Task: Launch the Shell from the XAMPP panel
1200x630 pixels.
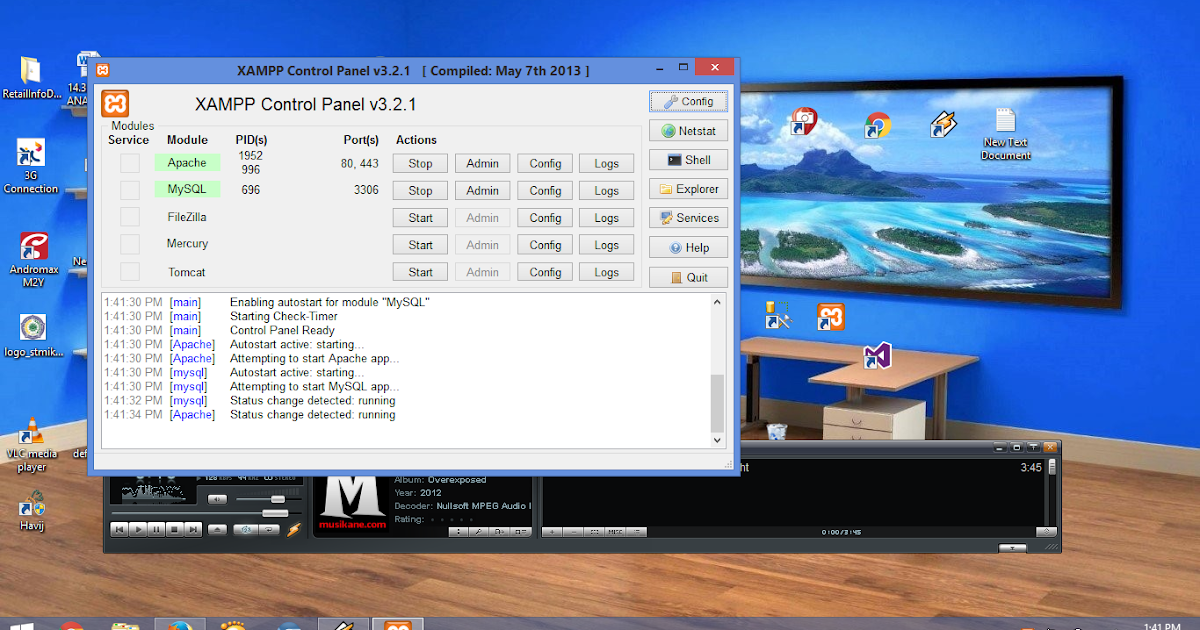Action: (687, 159)
